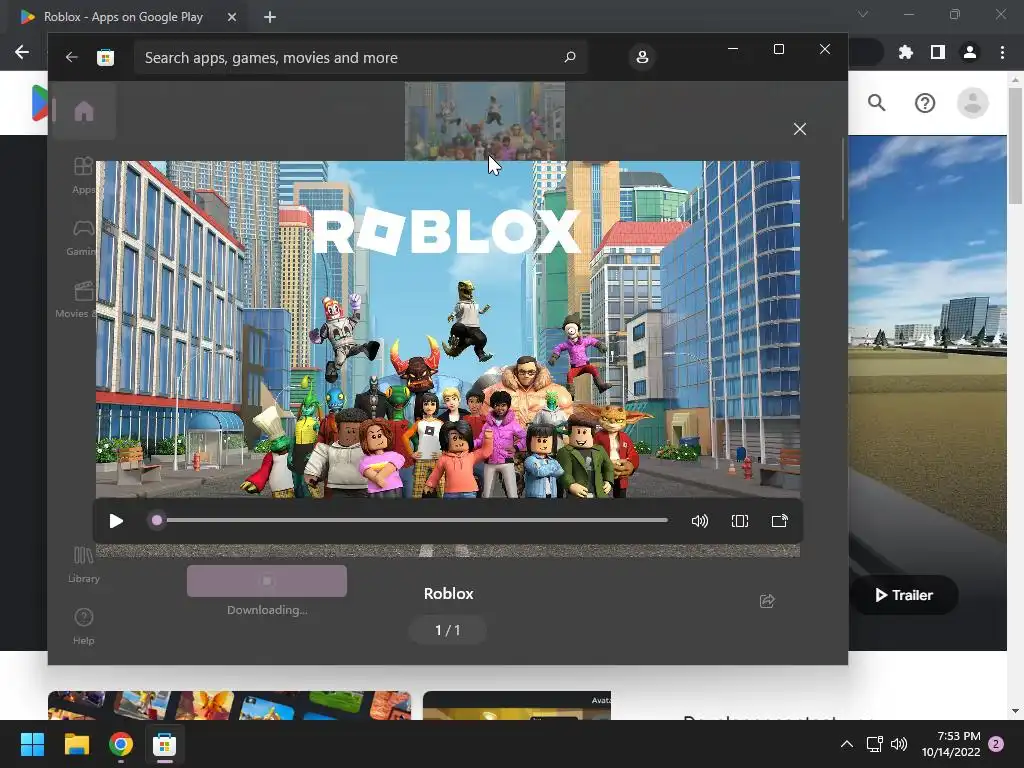Open Google Play search in Chrome

coord(876,103)
